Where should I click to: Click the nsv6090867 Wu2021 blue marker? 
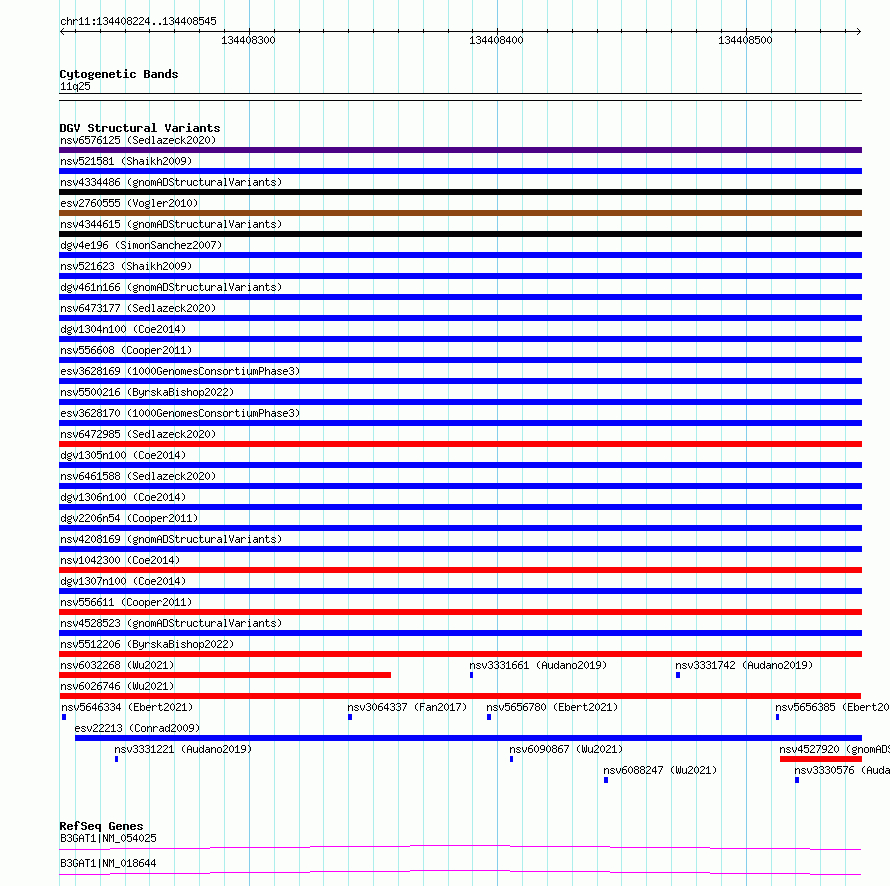tap(511, 759)
